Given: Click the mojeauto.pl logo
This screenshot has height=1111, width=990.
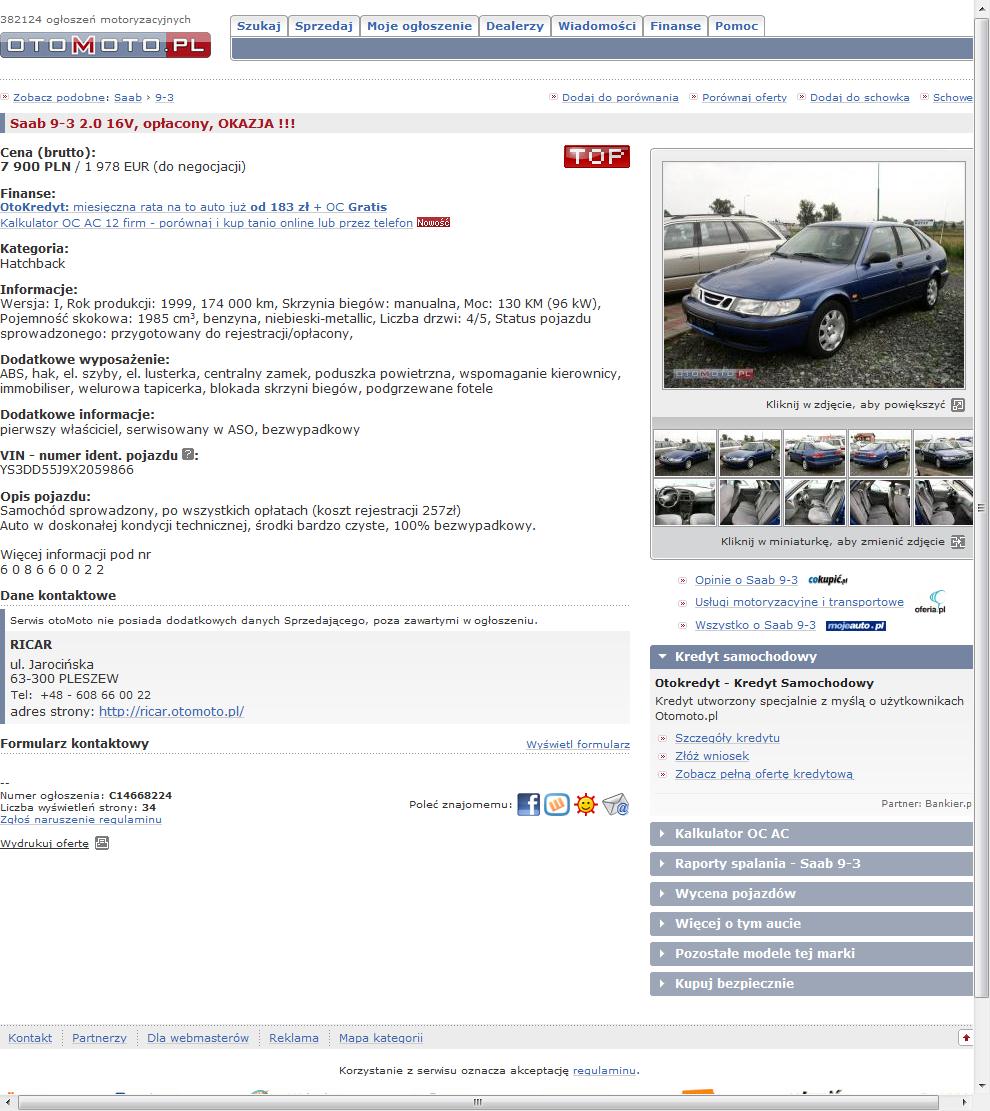Looking at the screenshot, I should [x=856, y=626].
